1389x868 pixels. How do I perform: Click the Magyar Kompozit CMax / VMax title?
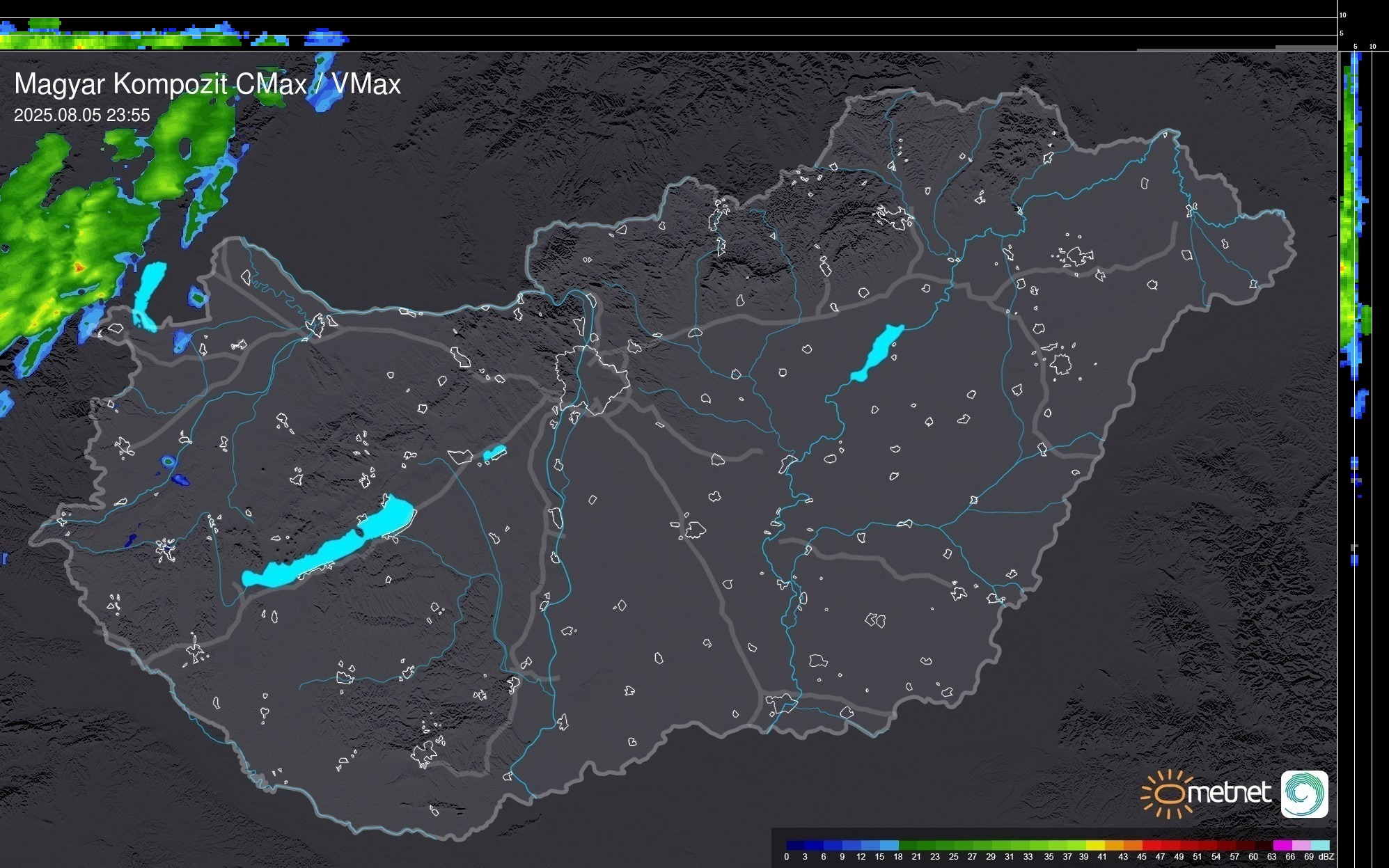[207, 84]
